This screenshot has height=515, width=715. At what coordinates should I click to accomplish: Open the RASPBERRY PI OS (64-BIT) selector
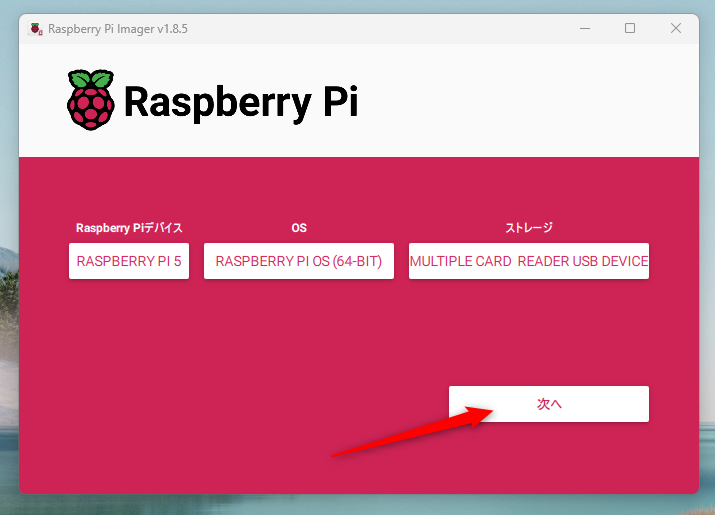(299, 261)
